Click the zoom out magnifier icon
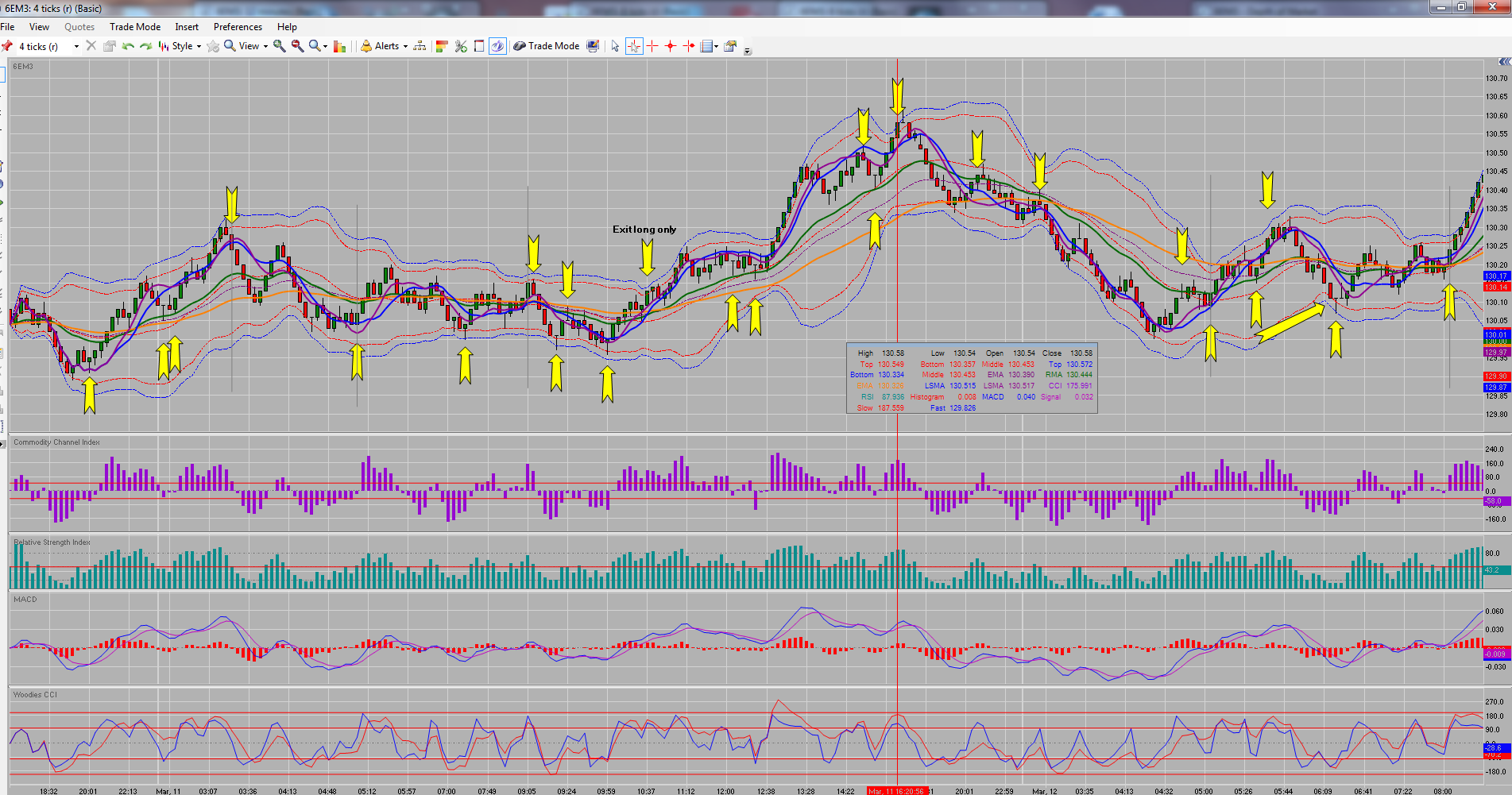This screenshot has height=795, width=1512. [298, 46]
